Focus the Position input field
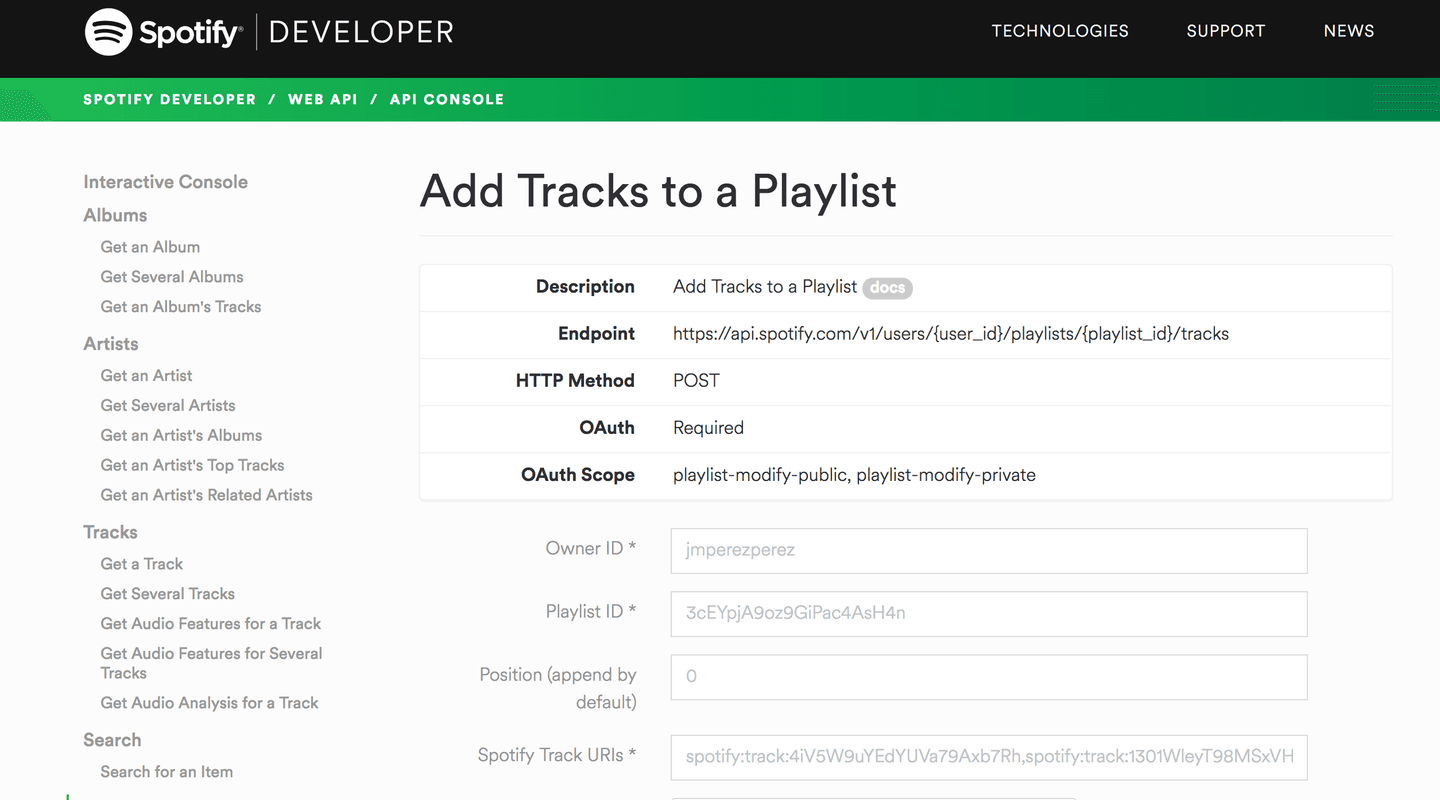Image resolution: width=1440 pixels, height=800 pixels. pos(989,677)
